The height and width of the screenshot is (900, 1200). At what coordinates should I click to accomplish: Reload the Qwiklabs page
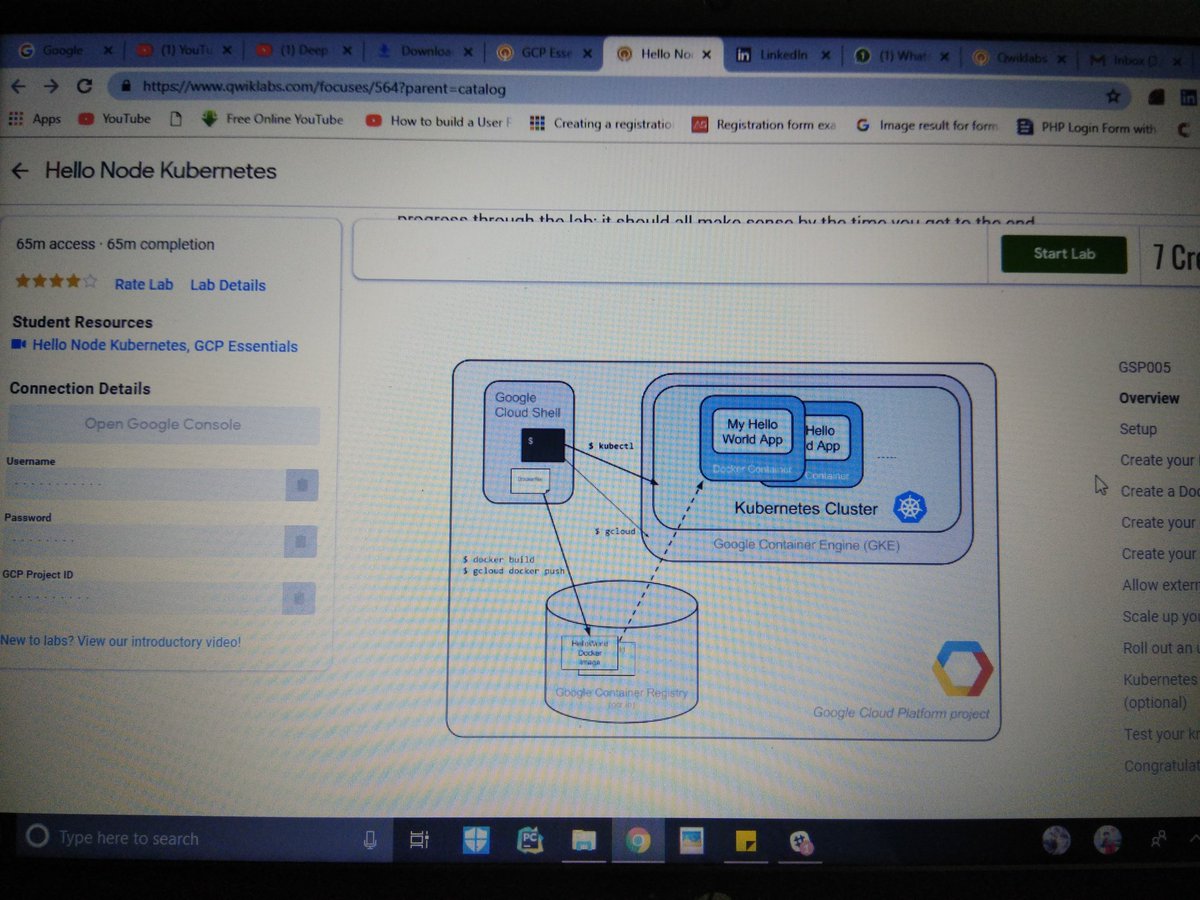(x=84, y=86)
